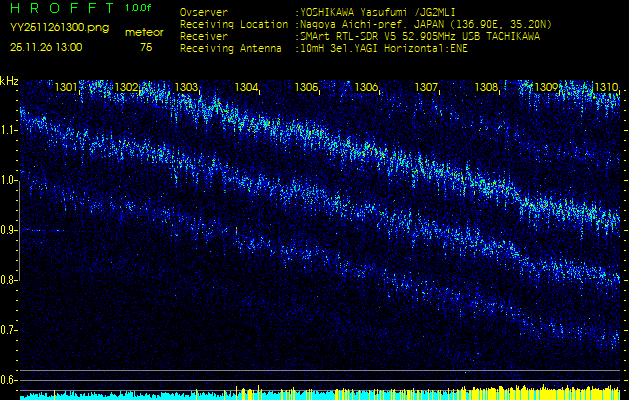The height and width of the screenshot is (400, 629).
Task: Choose the 1307 time marker
Action: [x=426, y=88]
